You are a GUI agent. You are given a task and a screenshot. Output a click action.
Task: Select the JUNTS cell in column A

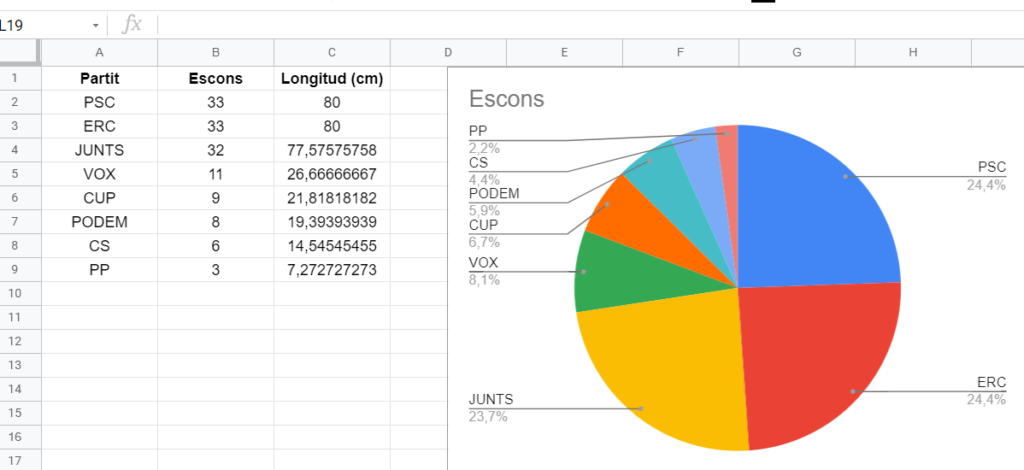[x=99, y=150]
